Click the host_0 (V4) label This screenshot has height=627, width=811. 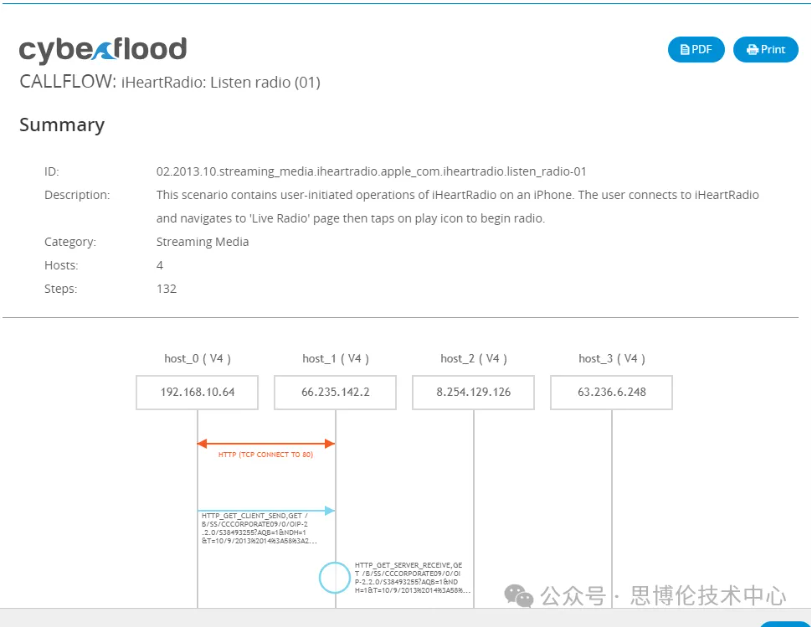click(198, 358)
